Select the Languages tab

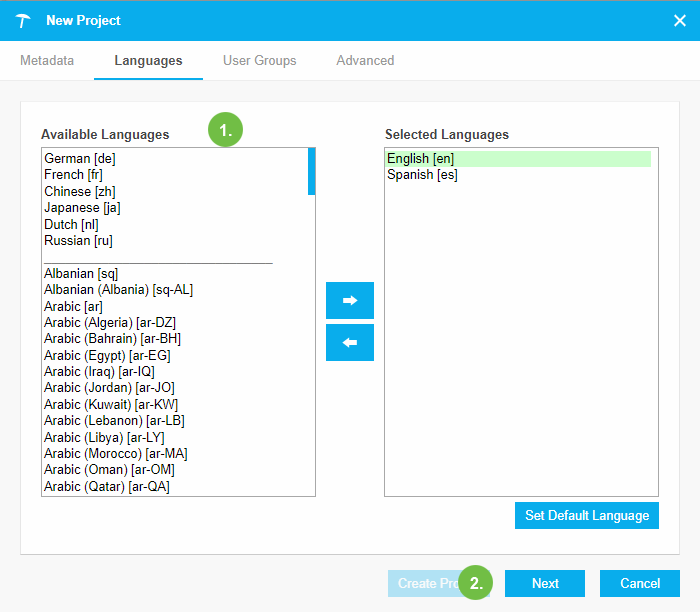pos(148,61)
